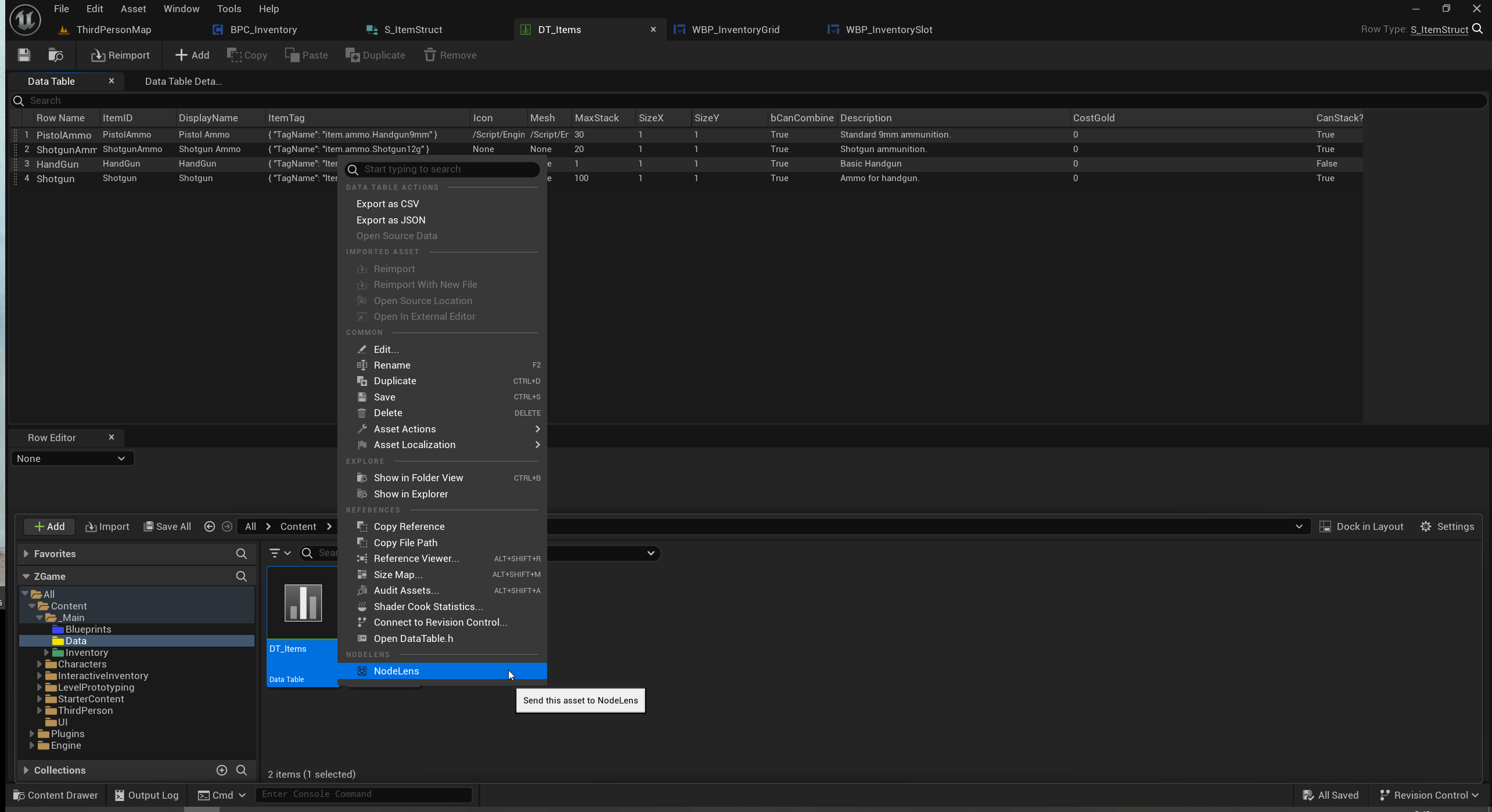This screenshot has height=812, width=1492.
Task: Switch to the WBP_InventoryGrid tab
Action: click(x=735, y=30)
